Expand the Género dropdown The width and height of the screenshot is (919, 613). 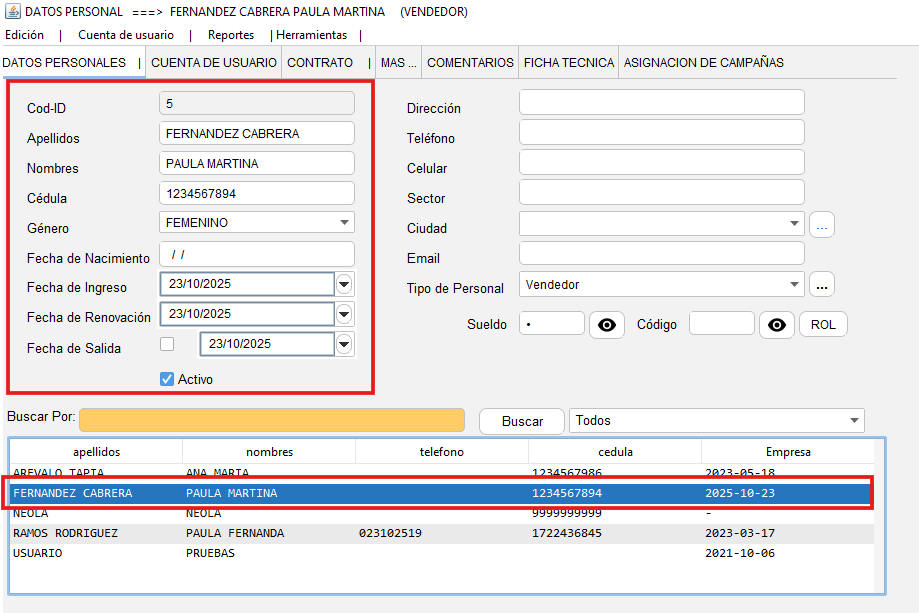tap(344, 222)
